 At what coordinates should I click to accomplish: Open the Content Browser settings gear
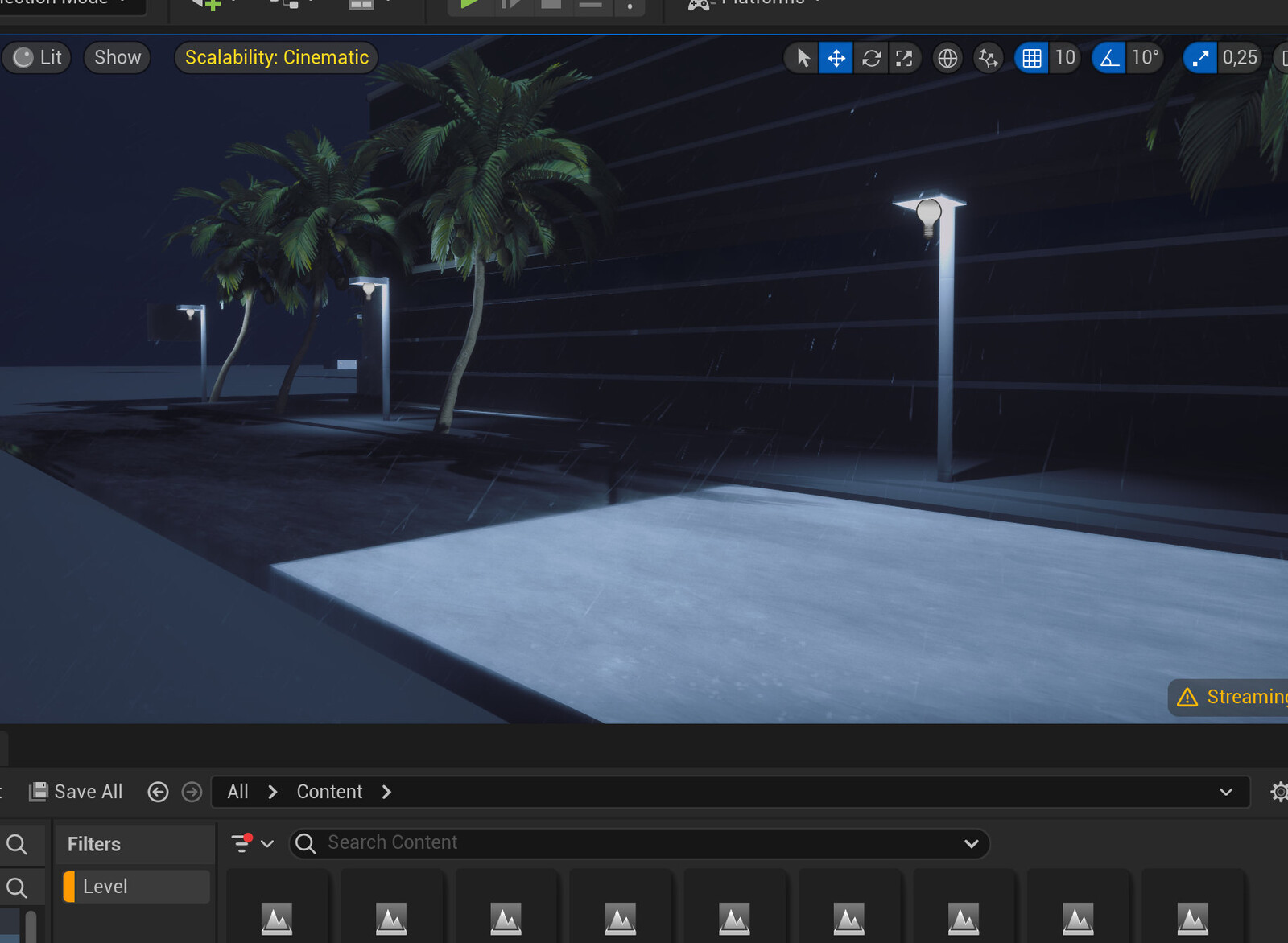[1278, 792]
